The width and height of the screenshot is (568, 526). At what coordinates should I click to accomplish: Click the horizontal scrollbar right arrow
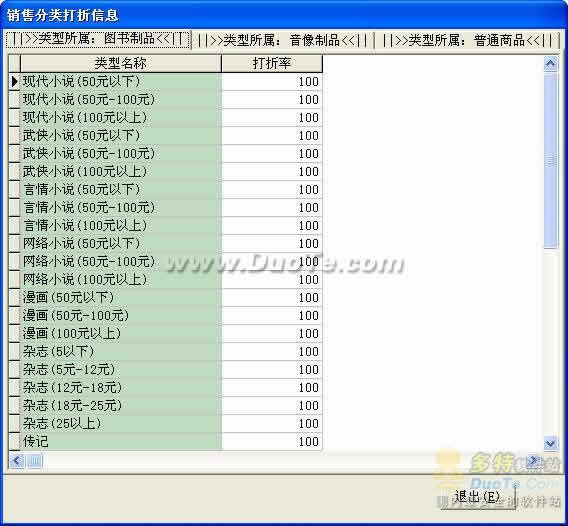pyautogui.click(x=533, y=461)
